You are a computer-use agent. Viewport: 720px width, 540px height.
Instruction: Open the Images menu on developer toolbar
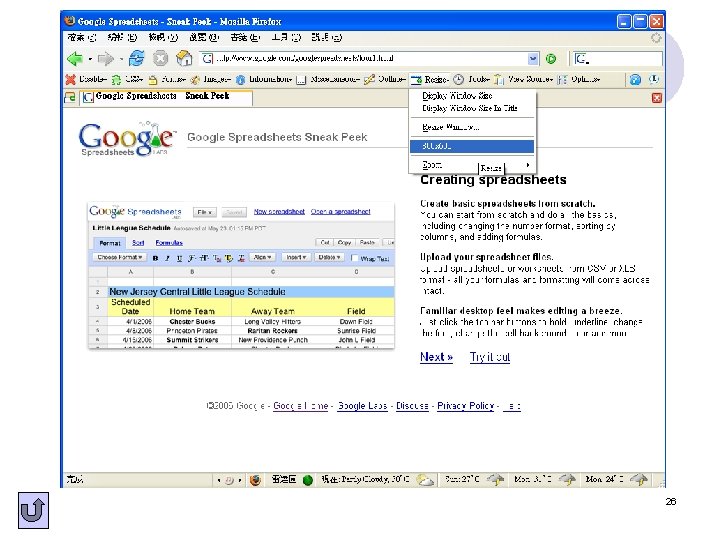[210, 79]
